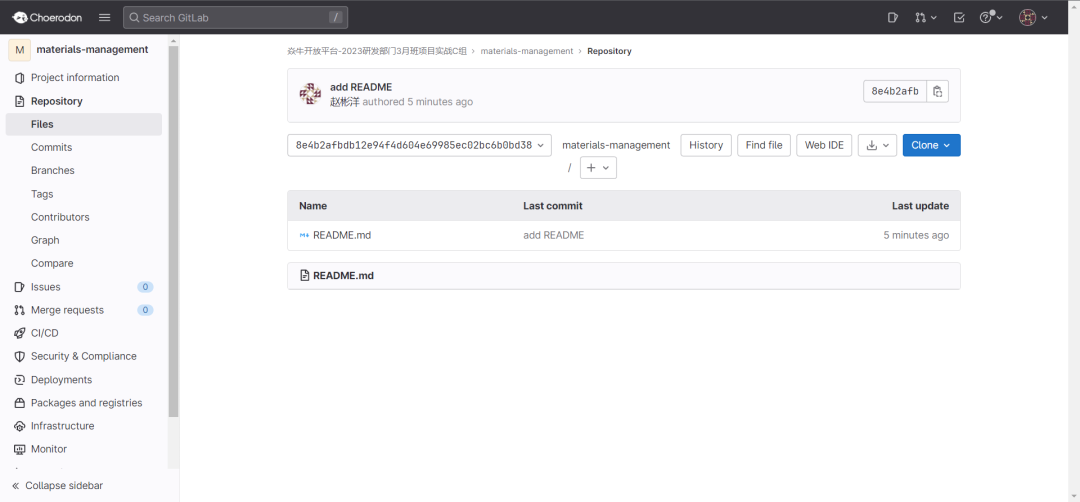Open the Web IDE button
The height and width of the screenshot is (502, 1080).
(824, 145)
